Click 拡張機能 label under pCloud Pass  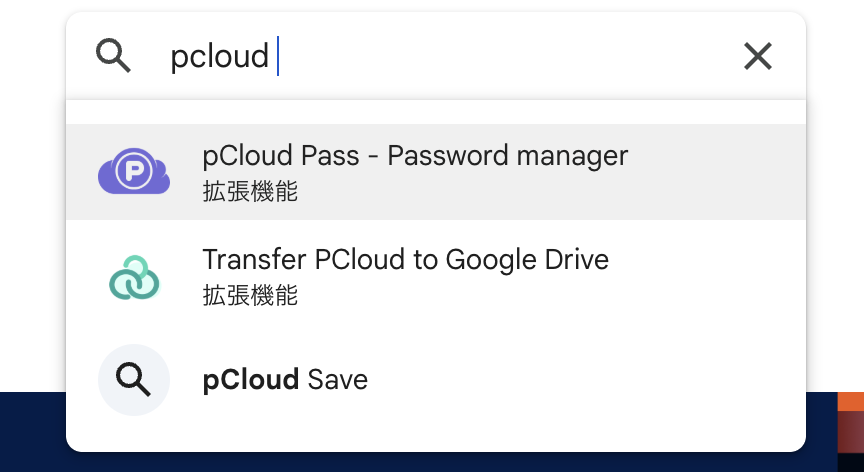click(x=250, y=191)
